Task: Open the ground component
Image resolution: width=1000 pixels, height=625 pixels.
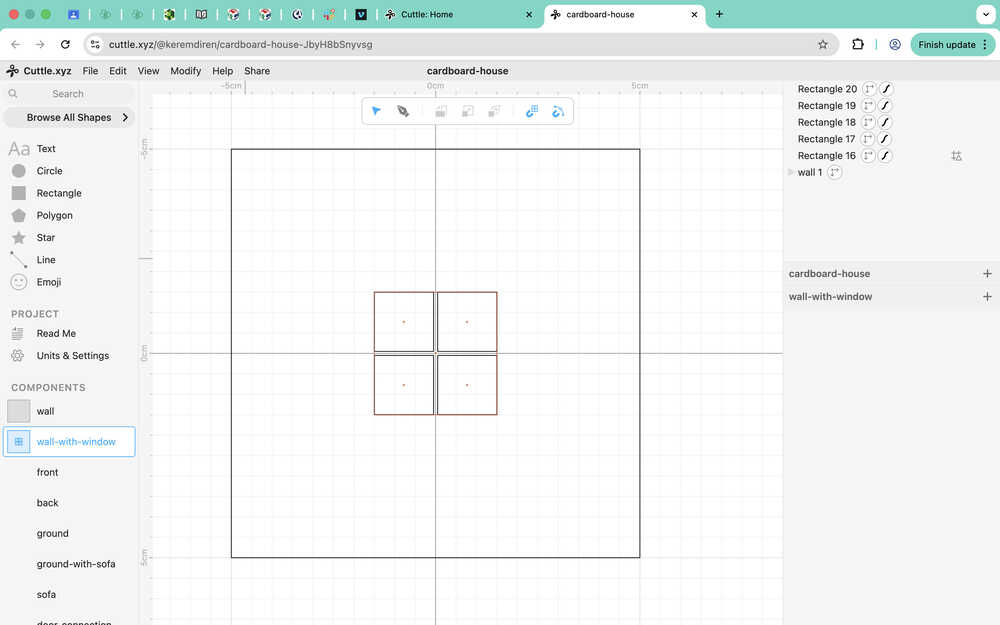Action: pos(52,533)
